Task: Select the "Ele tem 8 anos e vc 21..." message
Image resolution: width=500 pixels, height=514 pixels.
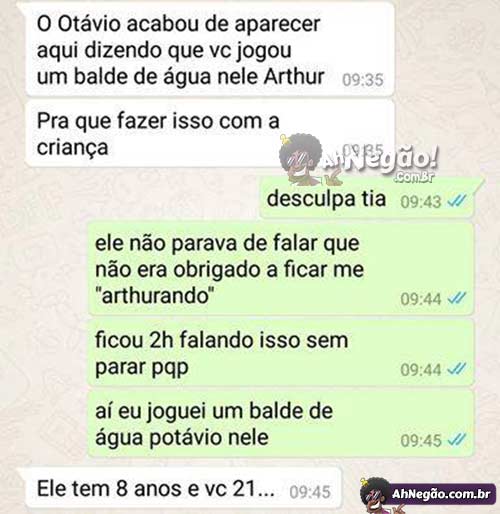Action: 183,488
